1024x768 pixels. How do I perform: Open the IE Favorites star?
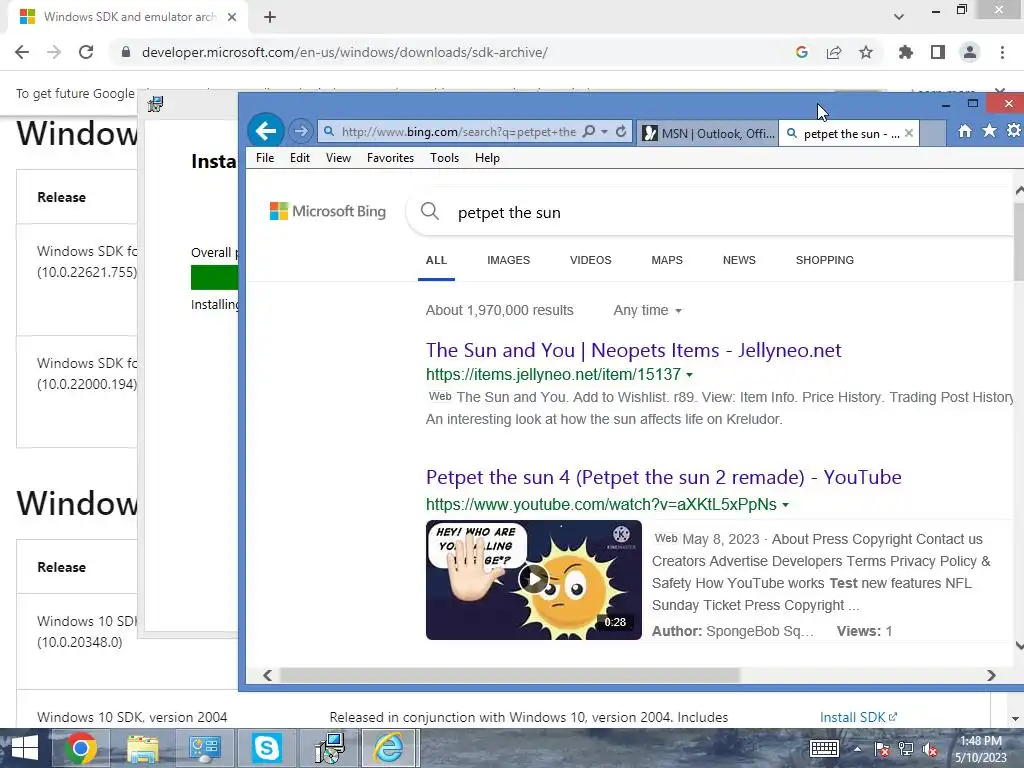pos(989,131)
